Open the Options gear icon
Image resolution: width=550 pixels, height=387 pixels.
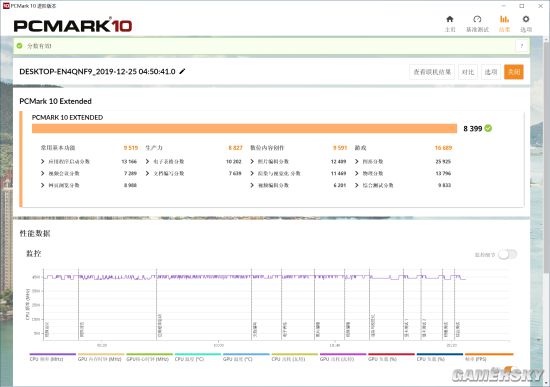point(525,19)
